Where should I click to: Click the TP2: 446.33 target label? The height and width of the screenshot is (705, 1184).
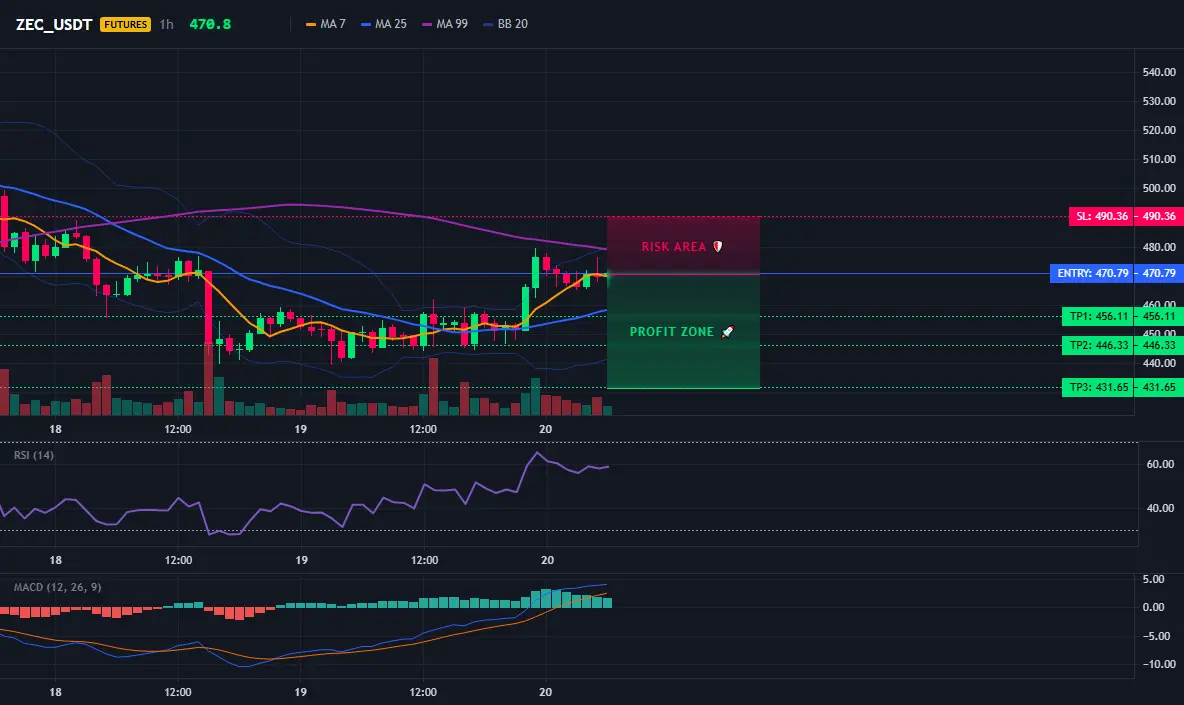point(1098,346)
